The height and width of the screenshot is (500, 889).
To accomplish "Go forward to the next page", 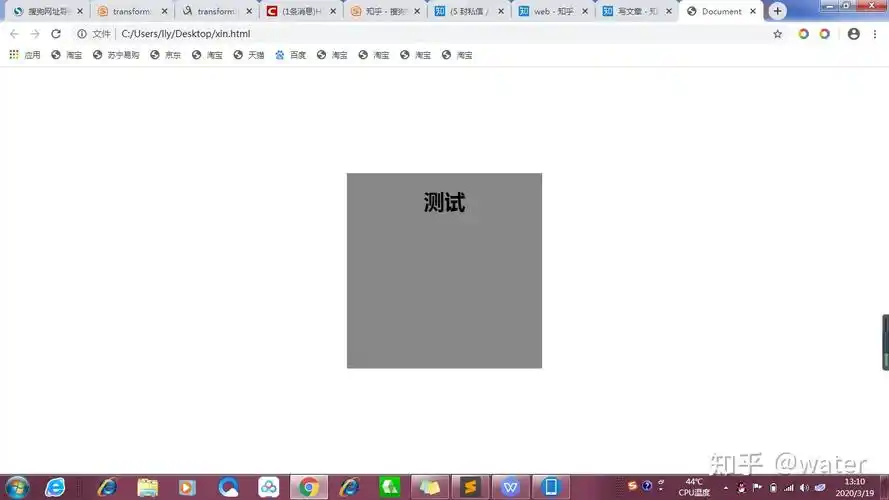I will (x=35, y=34).
